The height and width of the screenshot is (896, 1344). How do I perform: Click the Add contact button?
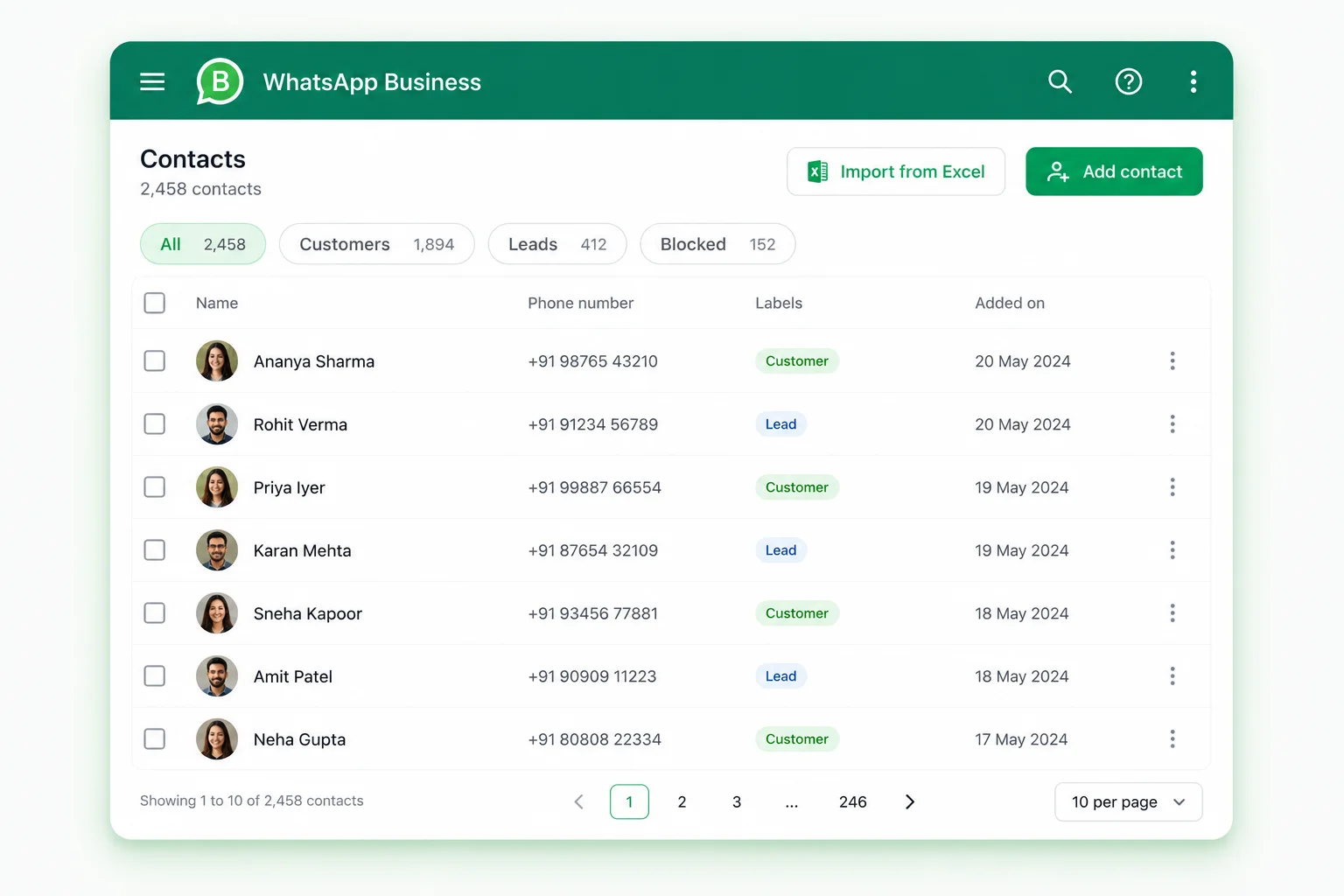[1114, 171]
